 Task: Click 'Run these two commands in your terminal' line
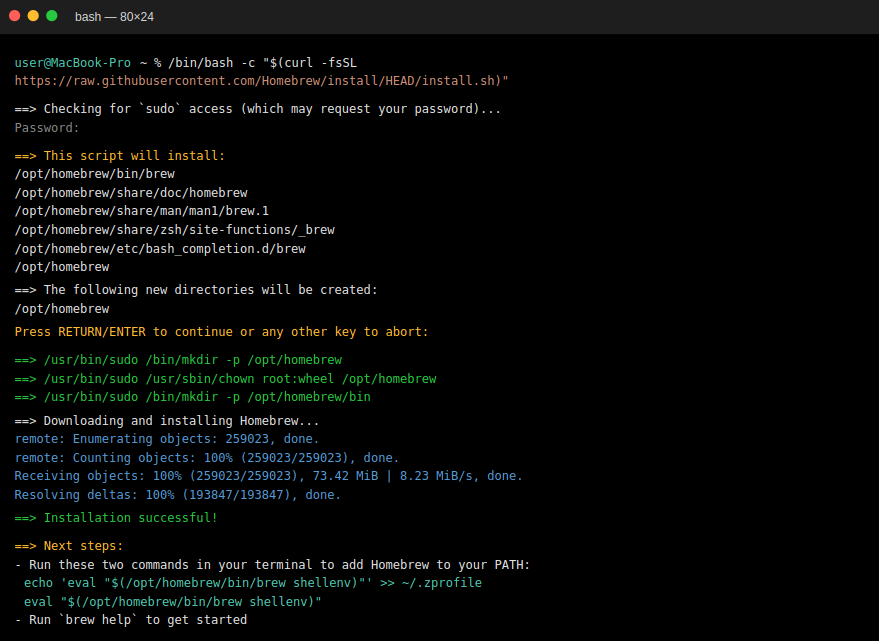tap(272, 565)
